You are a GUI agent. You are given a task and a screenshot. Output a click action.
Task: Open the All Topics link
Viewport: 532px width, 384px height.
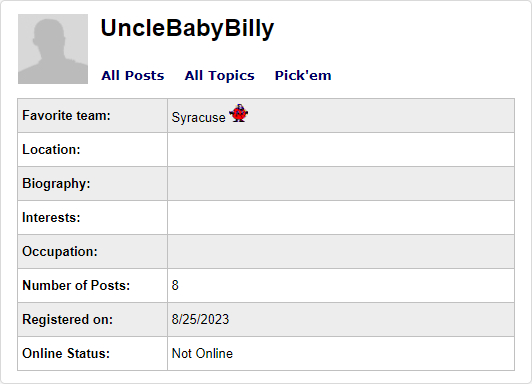coord(220,75)
